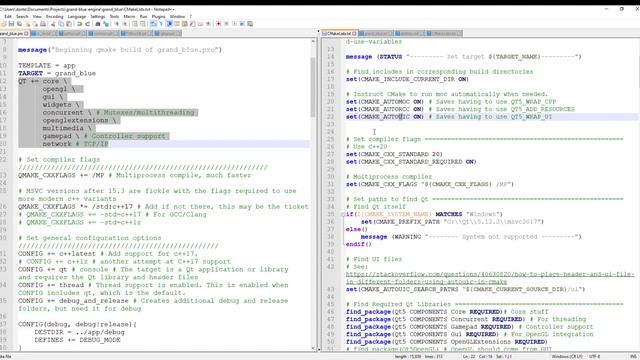Click 'TARGET = grand_blue' line in left pane
The image size is (640, 360).
(x=57, y=73)
